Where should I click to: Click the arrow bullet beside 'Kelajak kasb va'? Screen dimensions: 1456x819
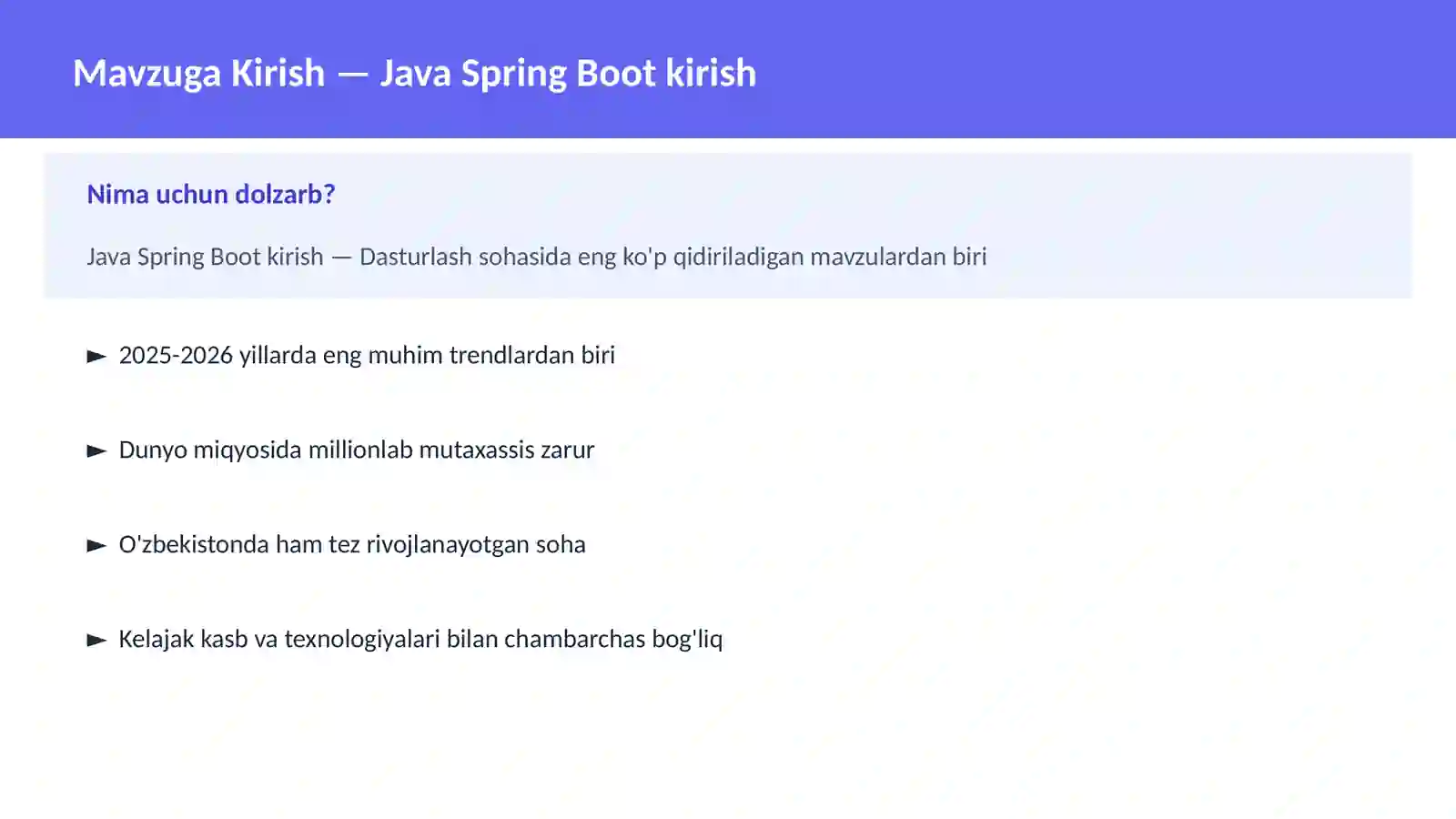(96, 641)
